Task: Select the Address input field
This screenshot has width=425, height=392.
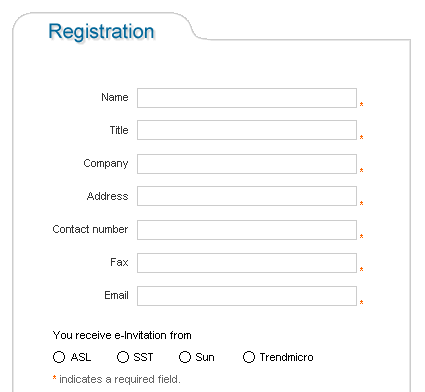Action: pyautogui.click(x=247, y=196)
